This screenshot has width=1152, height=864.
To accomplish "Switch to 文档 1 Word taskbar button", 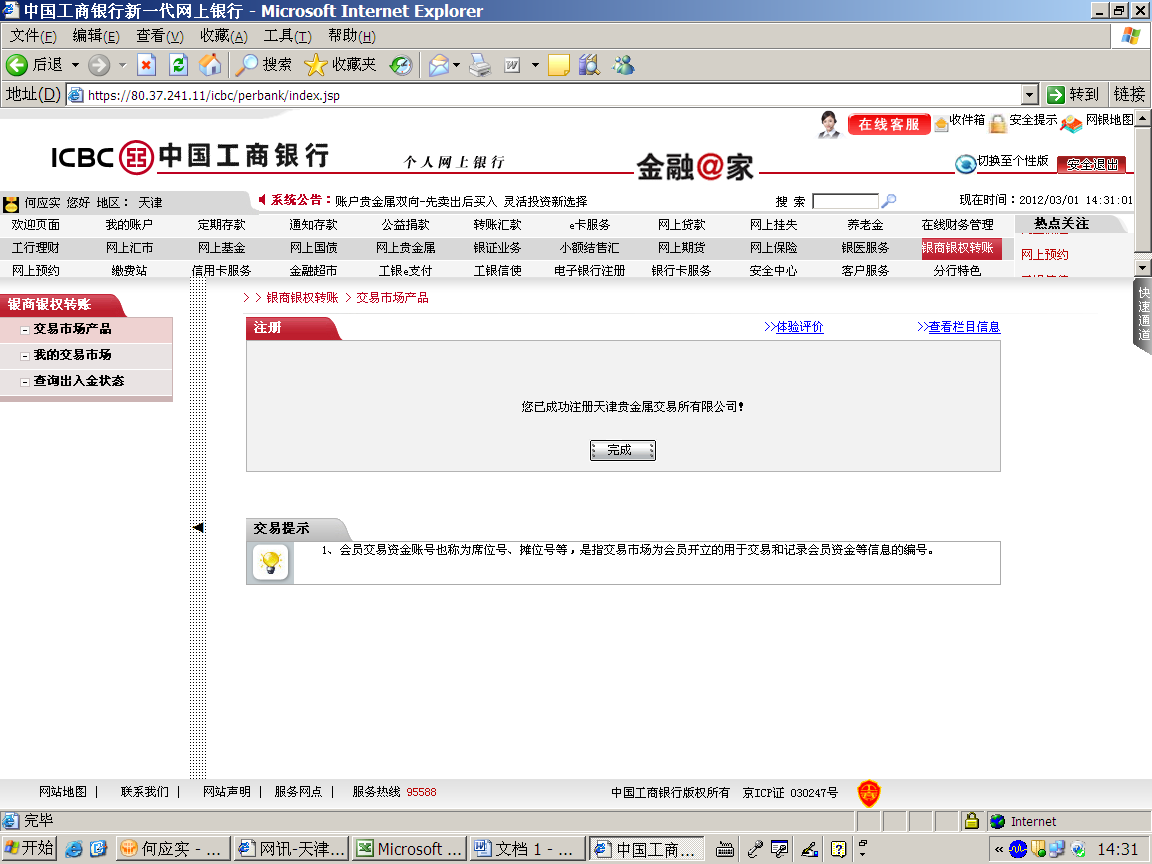I will (527, 849).
